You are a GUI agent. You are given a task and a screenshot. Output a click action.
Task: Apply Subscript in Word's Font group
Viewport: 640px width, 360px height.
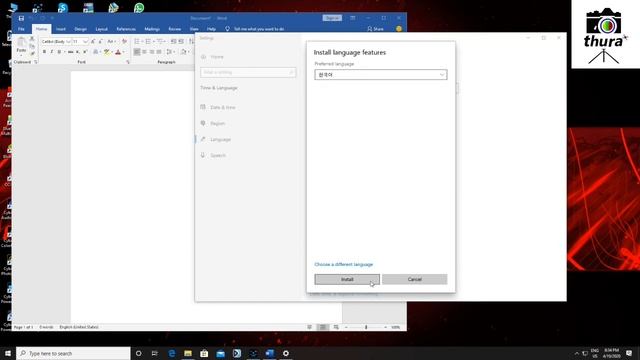coord(78,52)
